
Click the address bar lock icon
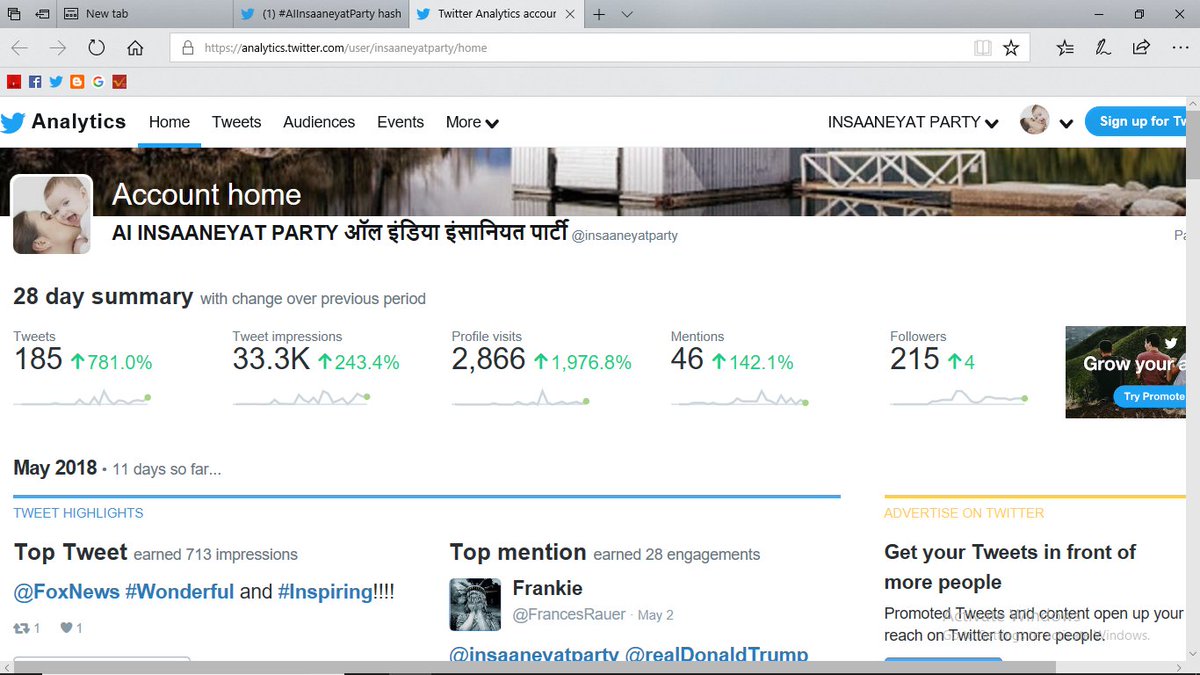(x=187, y=47)
